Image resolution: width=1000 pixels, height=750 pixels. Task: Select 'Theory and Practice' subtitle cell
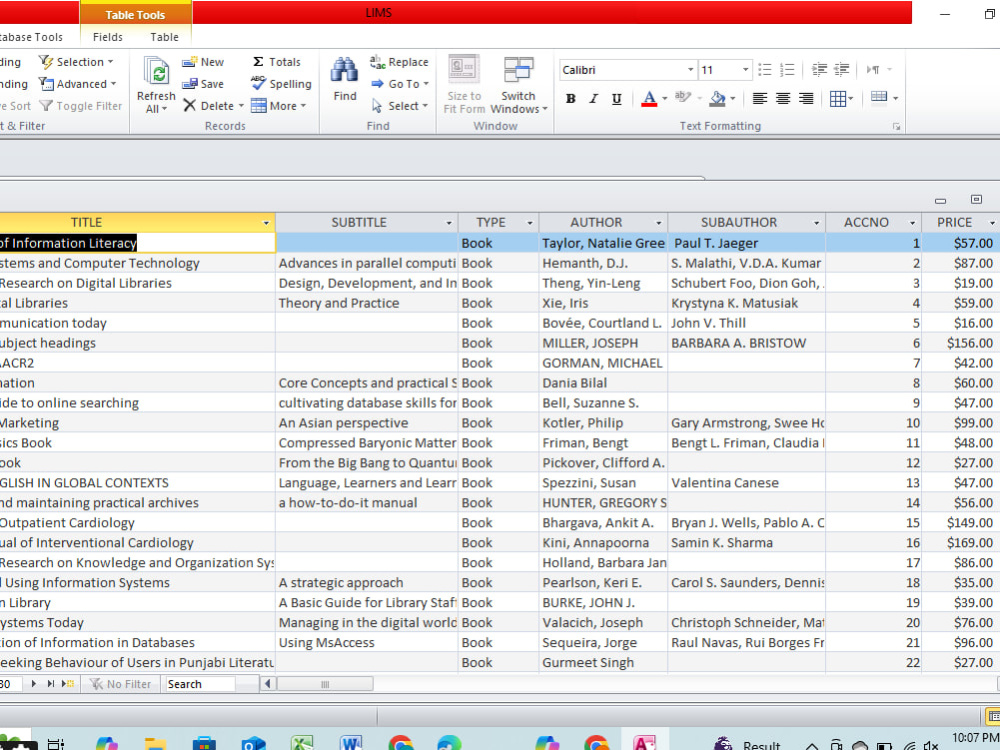point(367,303)
